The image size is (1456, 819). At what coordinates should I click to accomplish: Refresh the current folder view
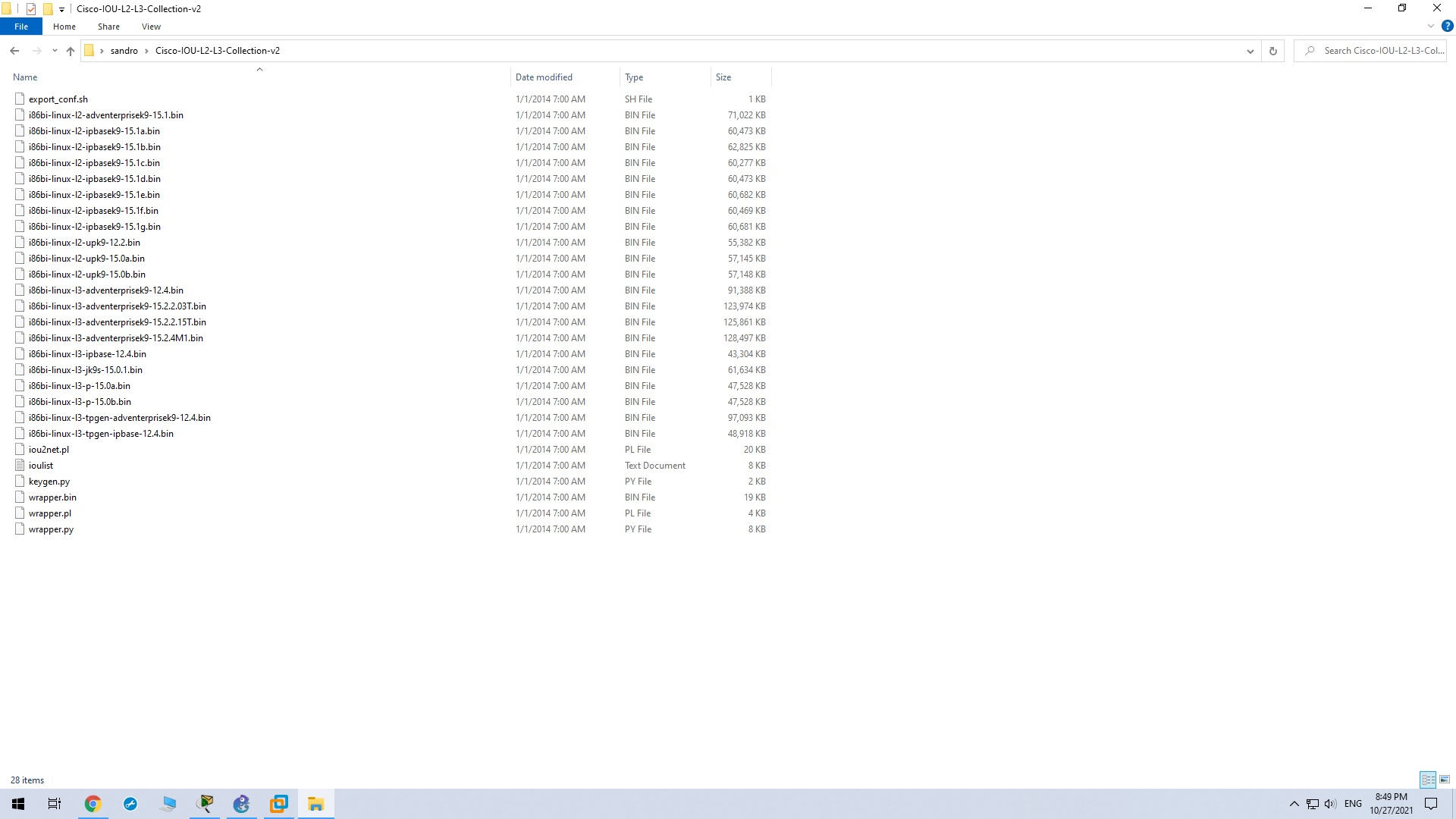[1273, 51]
